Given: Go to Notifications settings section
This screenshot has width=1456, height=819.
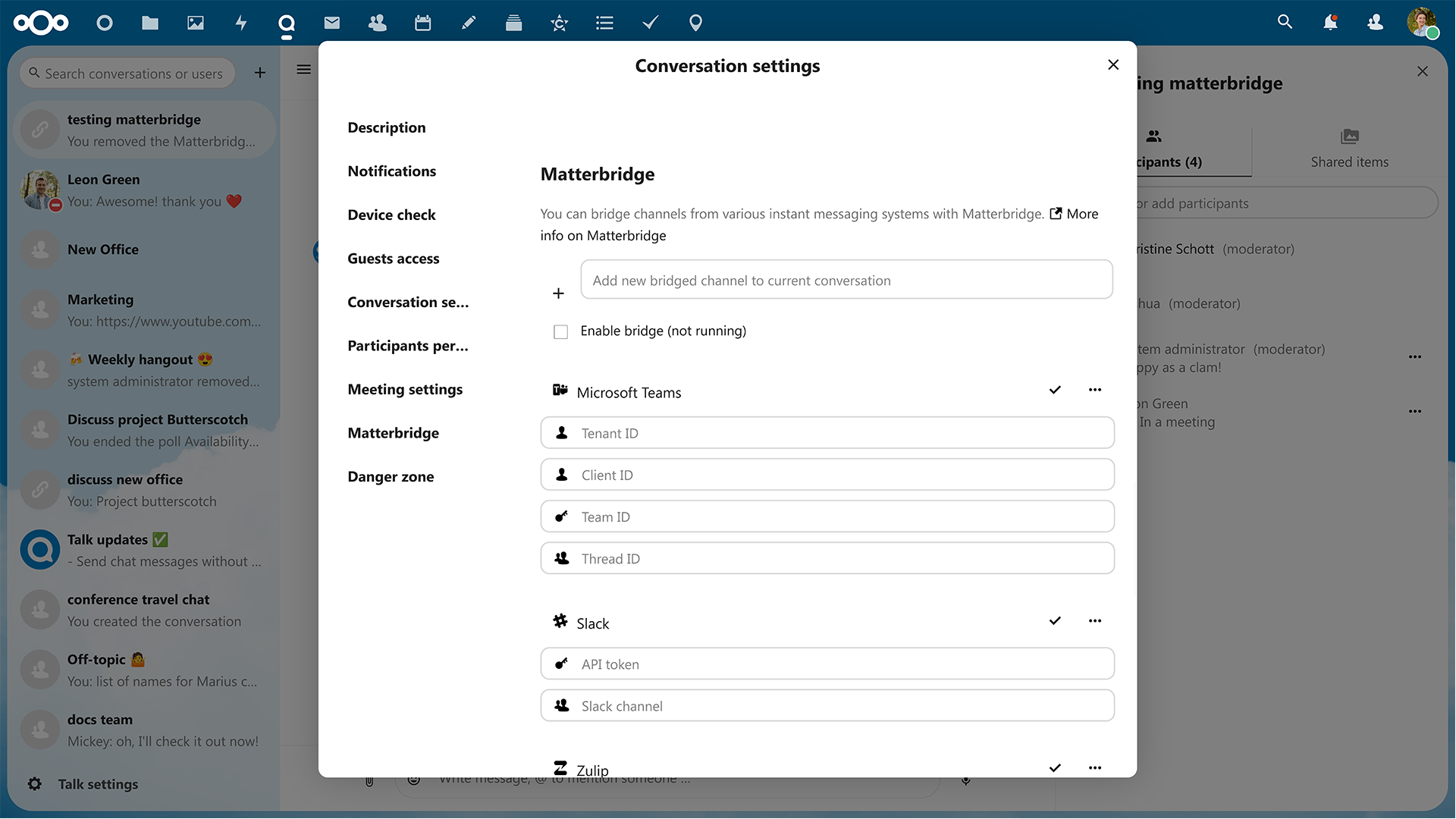Looking at the screenshot, I should click(x=392, y=171).
